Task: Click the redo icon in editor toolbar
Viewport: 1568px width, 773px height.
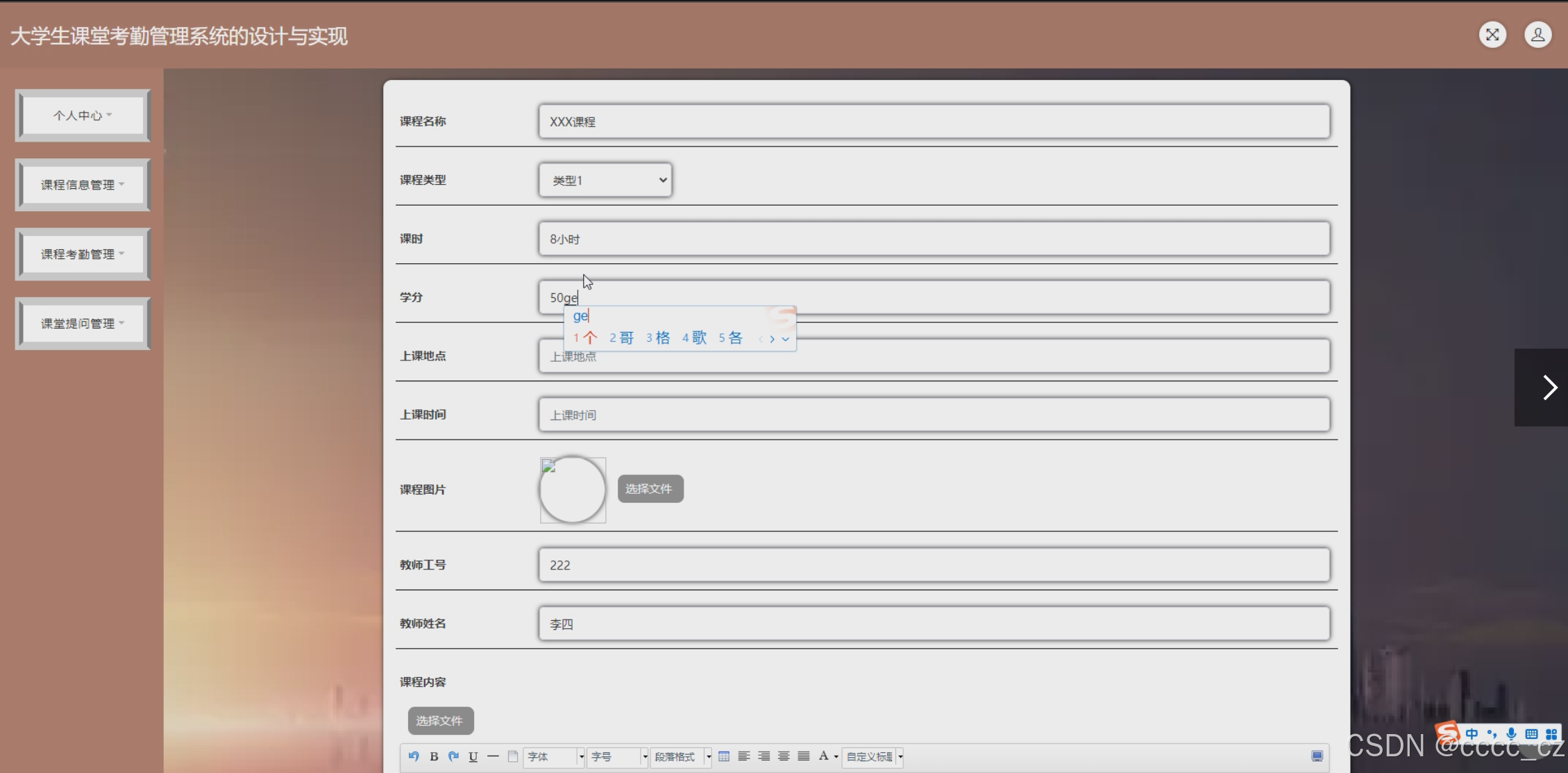Action: point(453,756)
